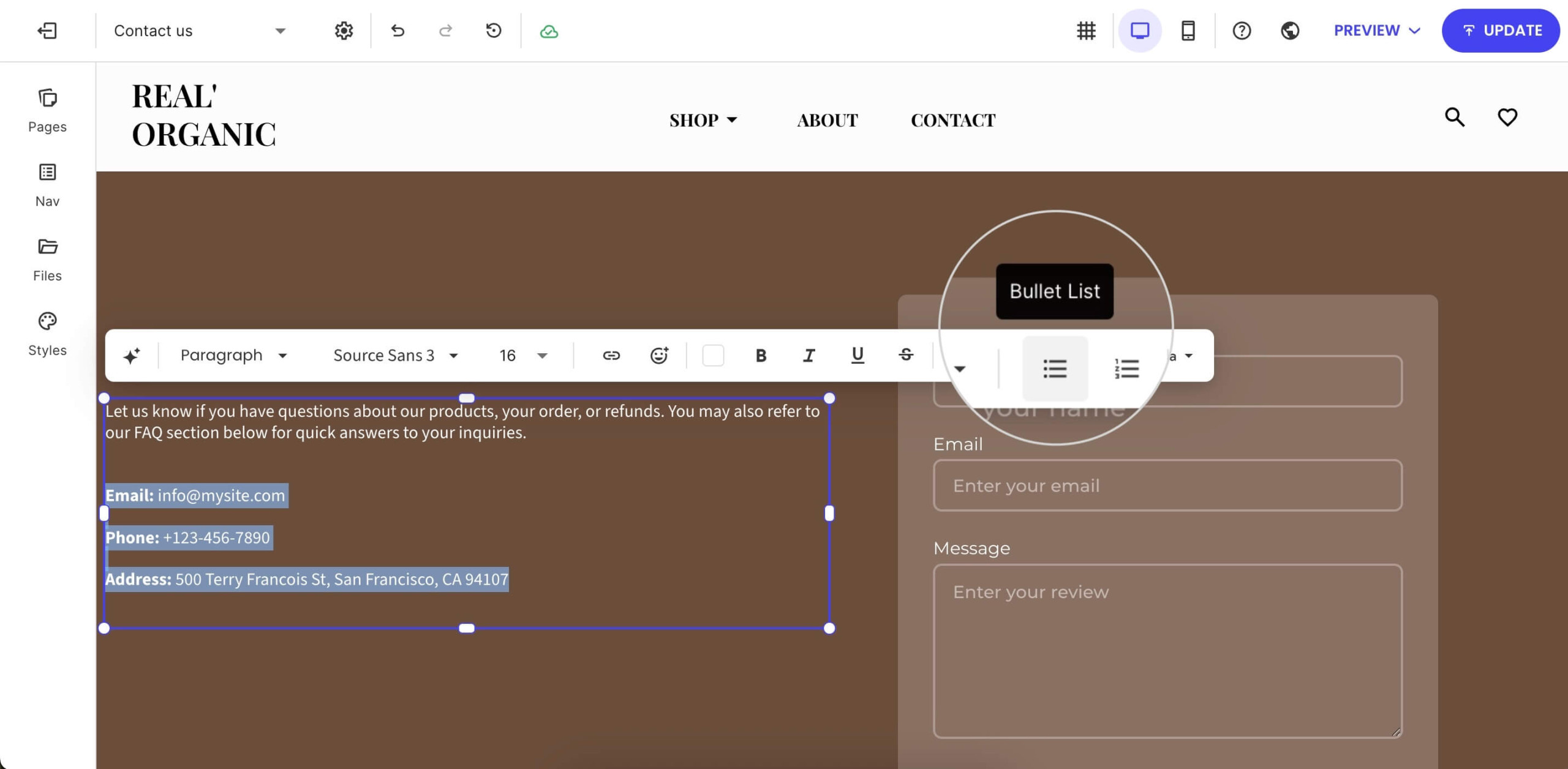This screenshot has width=1568, height=769.
Task: Toggle bold formatting
Action: [761, 356]
